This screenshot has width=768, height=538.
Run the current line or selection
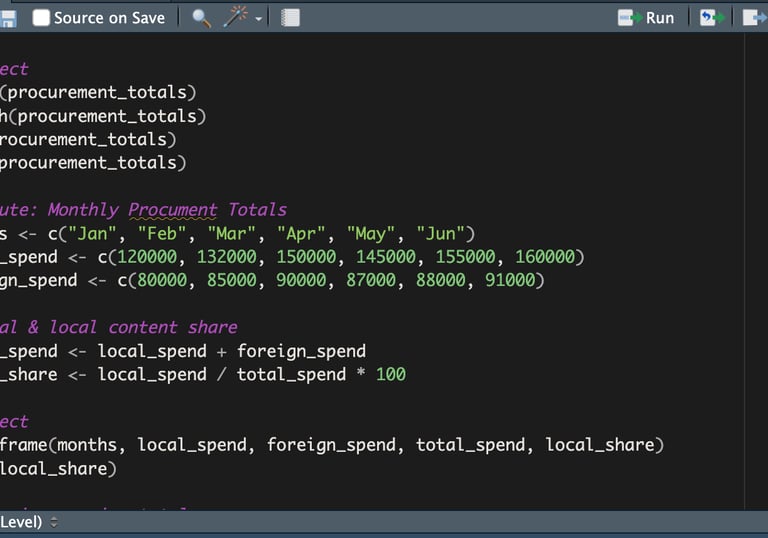click(x=646, y=18)
